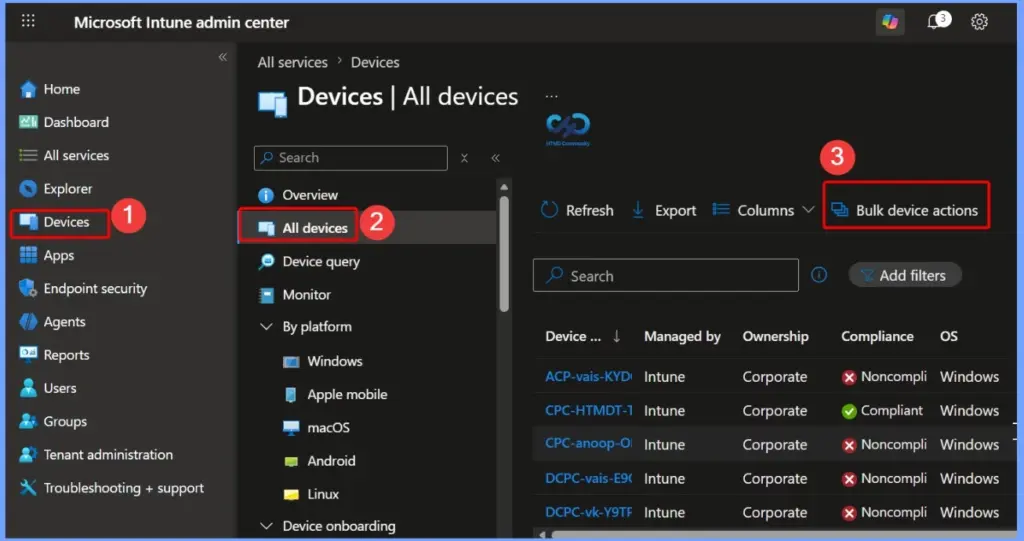Open device ACP-vais-KYD
This screenshot has height=541, width=1024.
[588, 377]
